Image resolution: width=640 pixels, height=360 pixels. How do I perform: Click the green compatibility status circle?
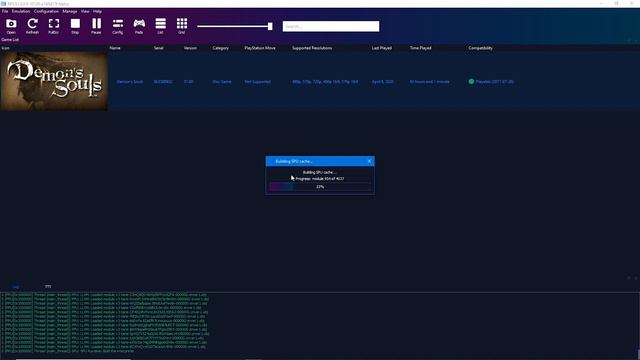coord(471,82)
